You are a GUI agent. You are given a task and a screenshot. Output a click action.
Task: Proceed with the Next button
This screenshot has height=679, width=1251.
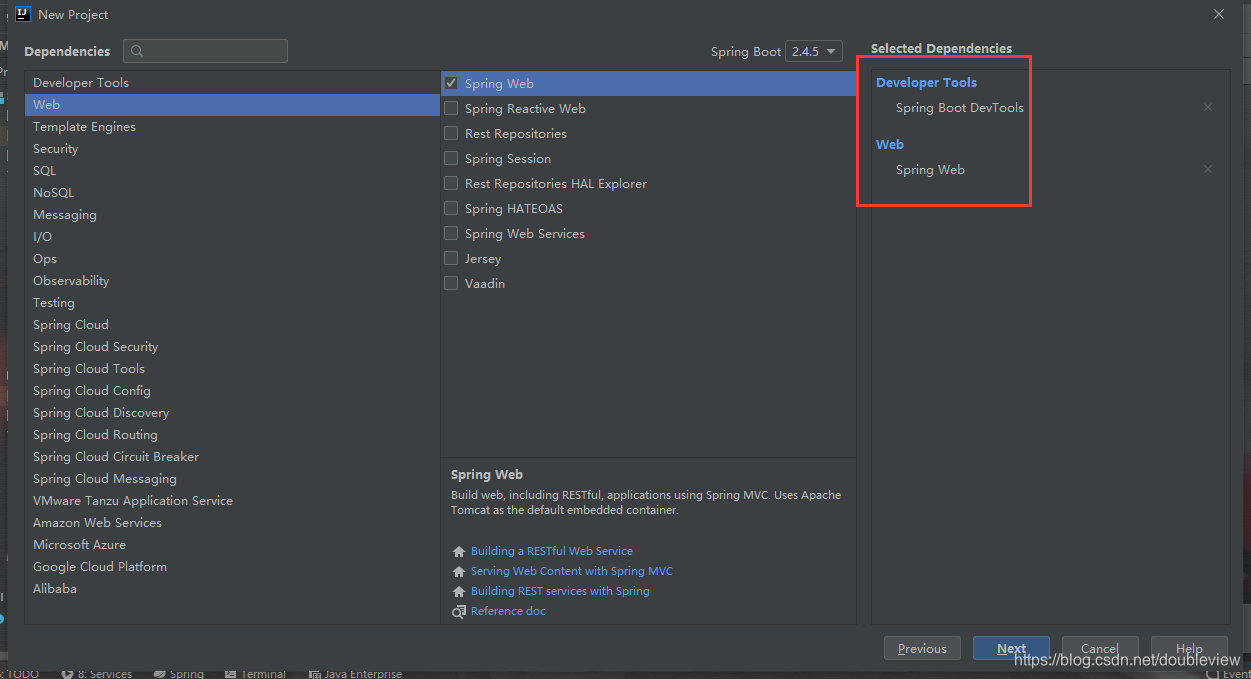click(1011, 648)
